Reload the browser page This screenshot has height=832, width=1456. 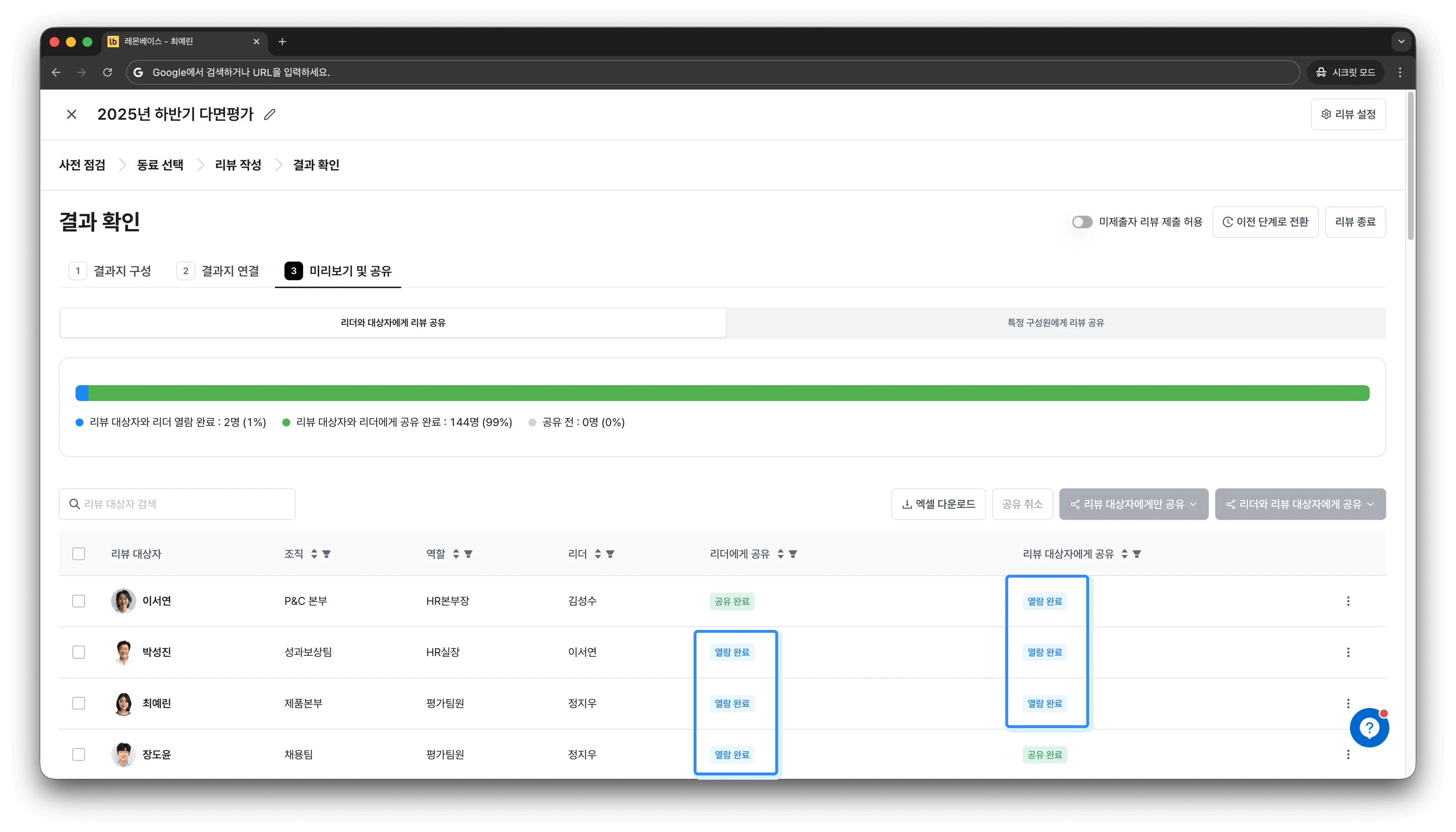pyautogui.click(x=107, y=72)
